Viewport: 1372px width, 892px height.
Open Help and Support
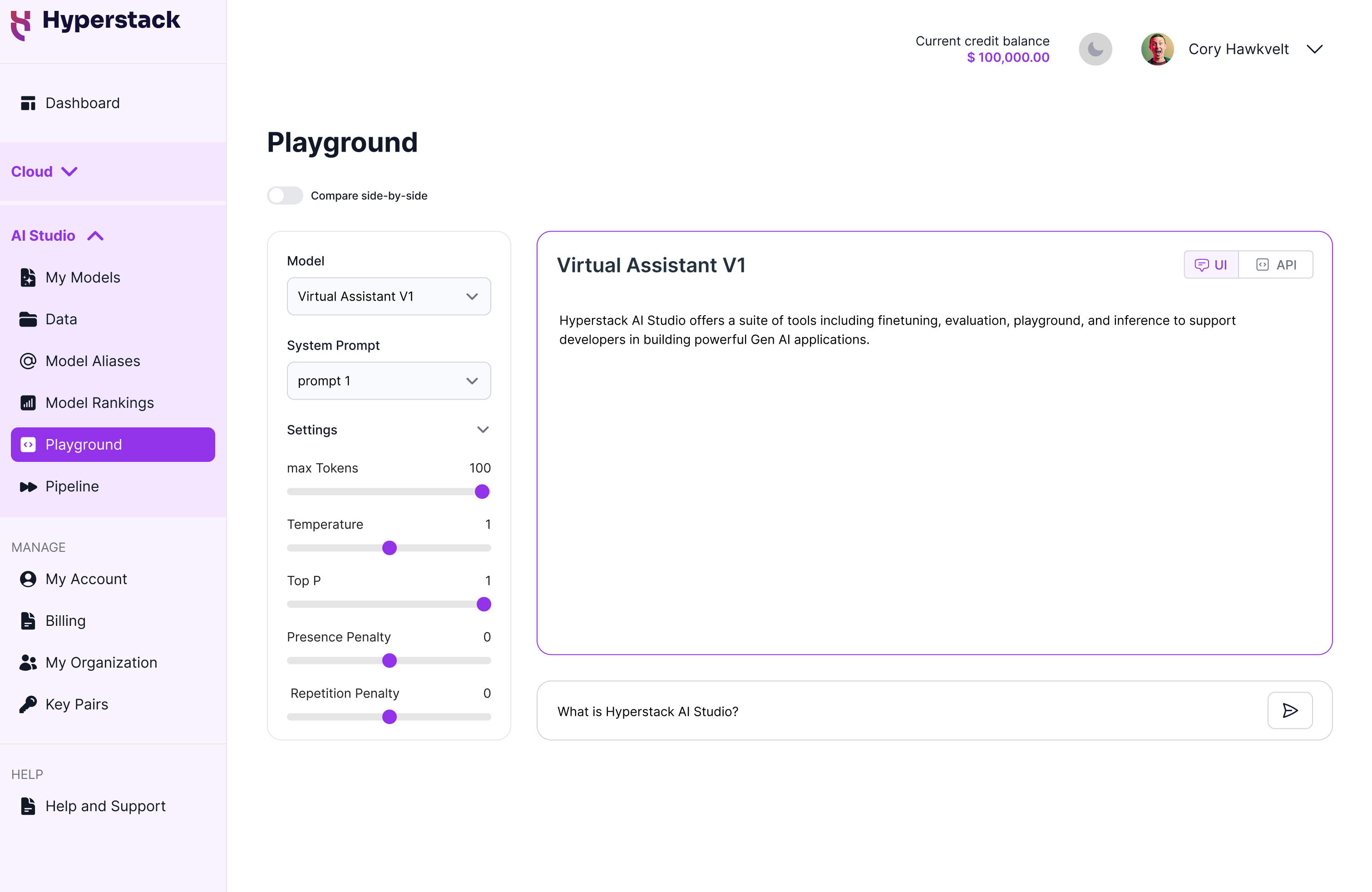pos(113,806)
